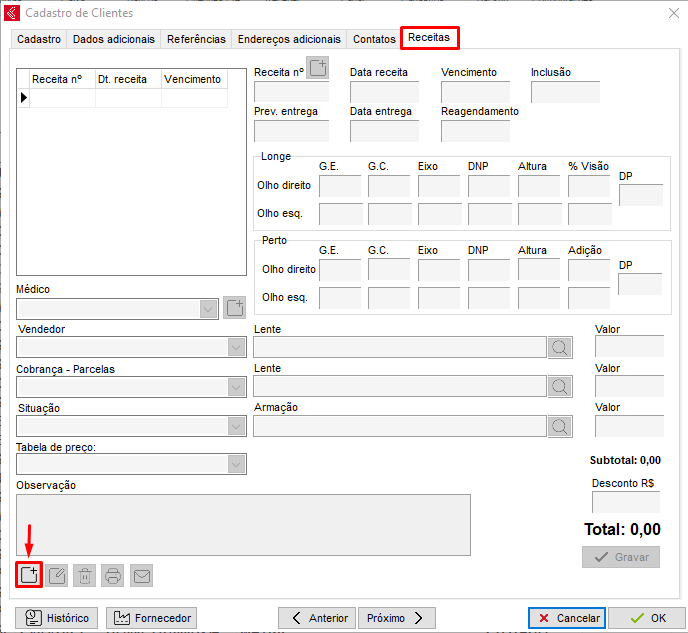
Task: Click inside the Observação text area
Action: [243, 524]
